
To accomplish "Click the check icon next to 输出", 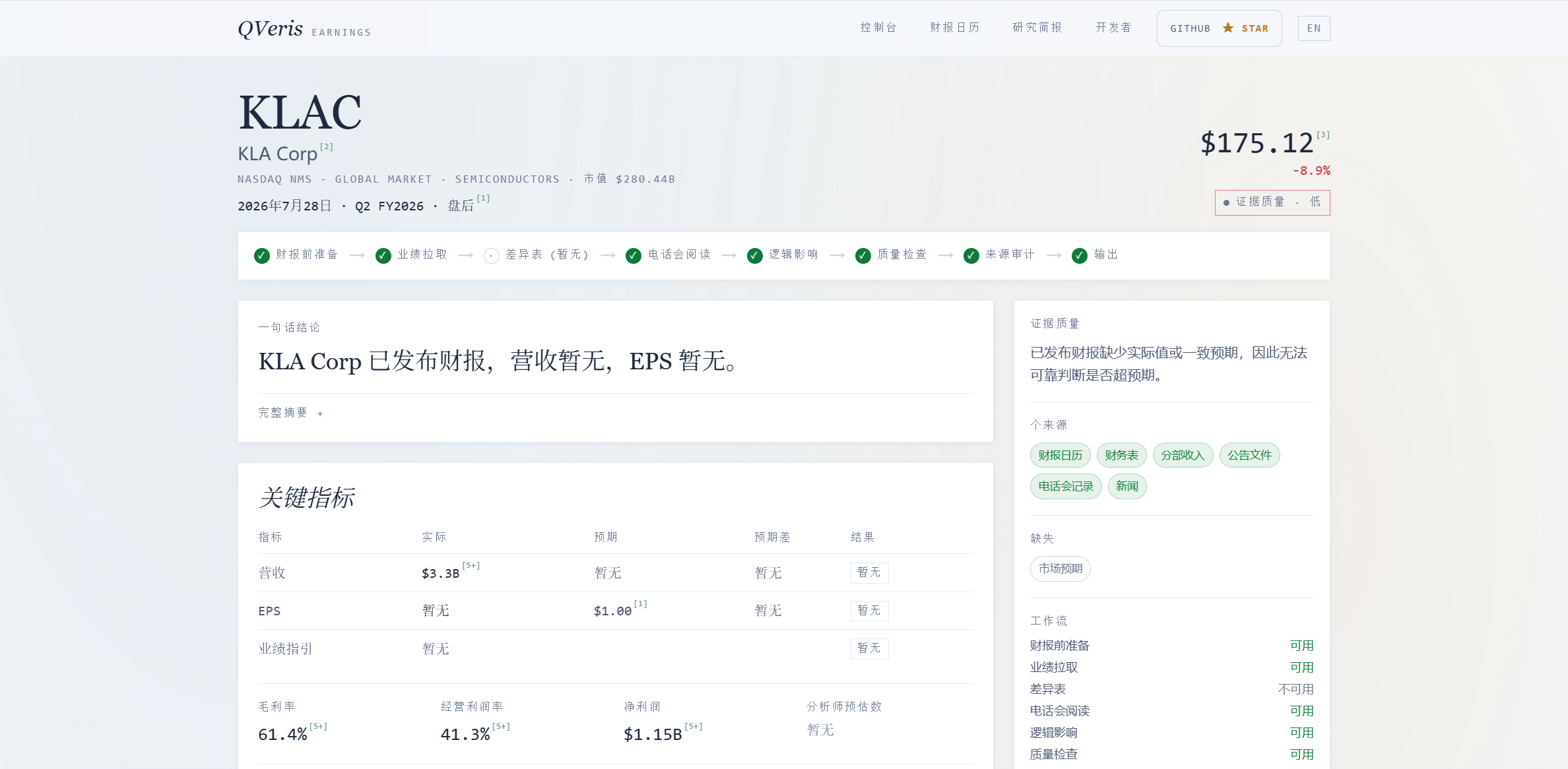I will 1080,255.
